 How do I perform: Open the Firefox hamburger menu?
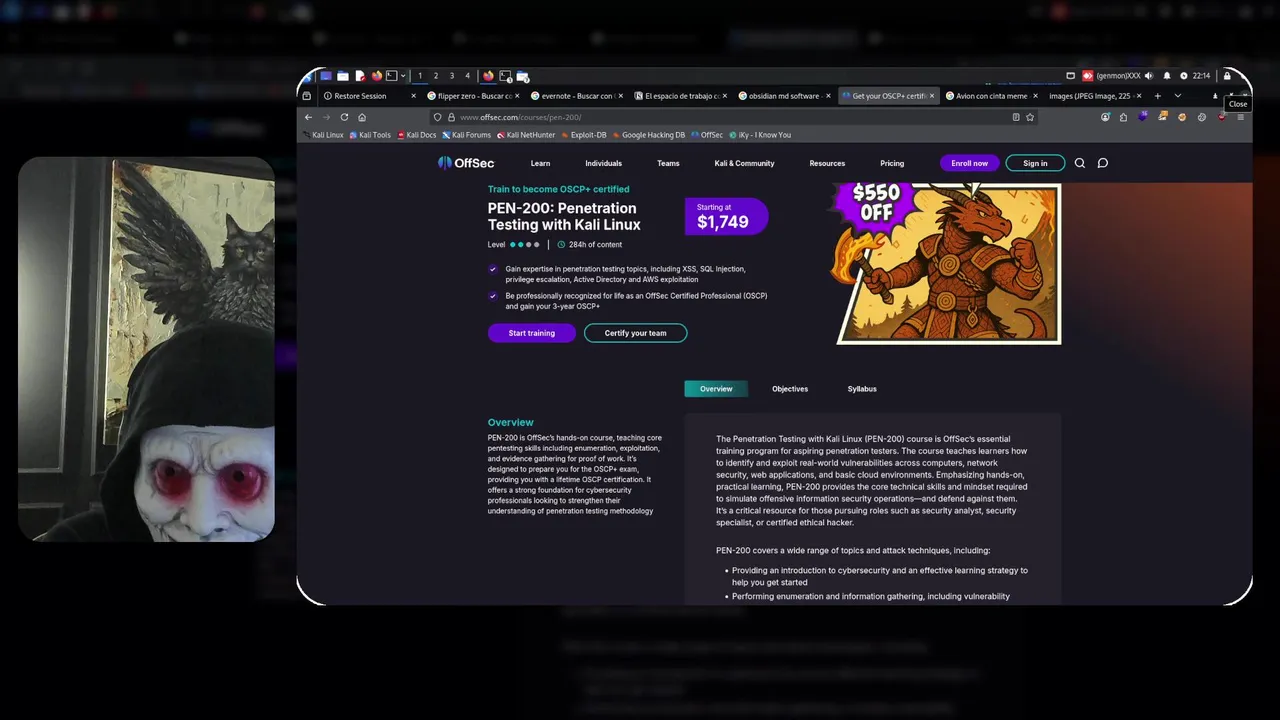[x=1241, y=117]
